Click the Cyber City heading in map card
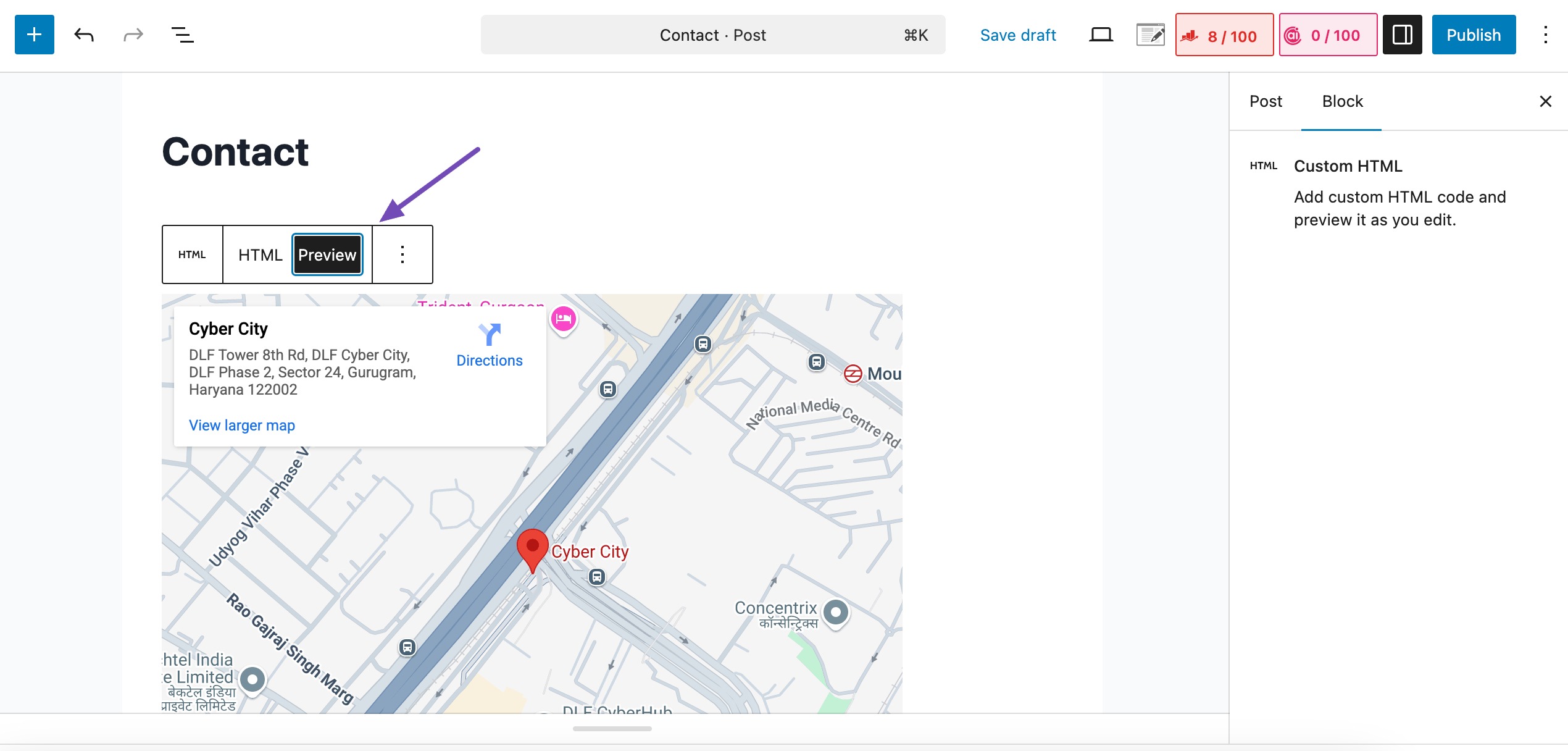1568x751 pixels. 228,329
